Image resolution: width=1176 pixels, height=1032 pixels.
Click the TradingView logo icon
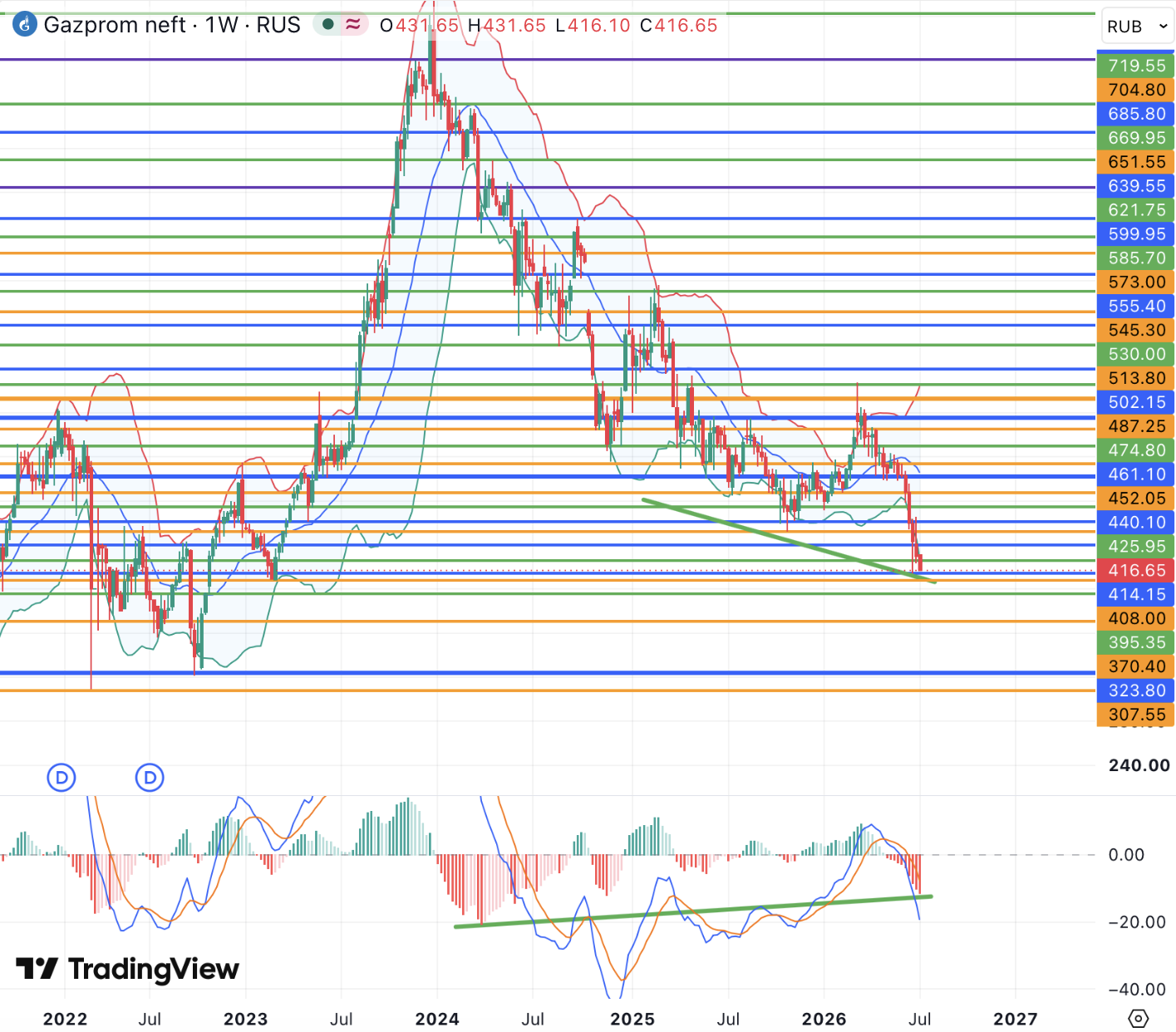(x=37, y=968)
